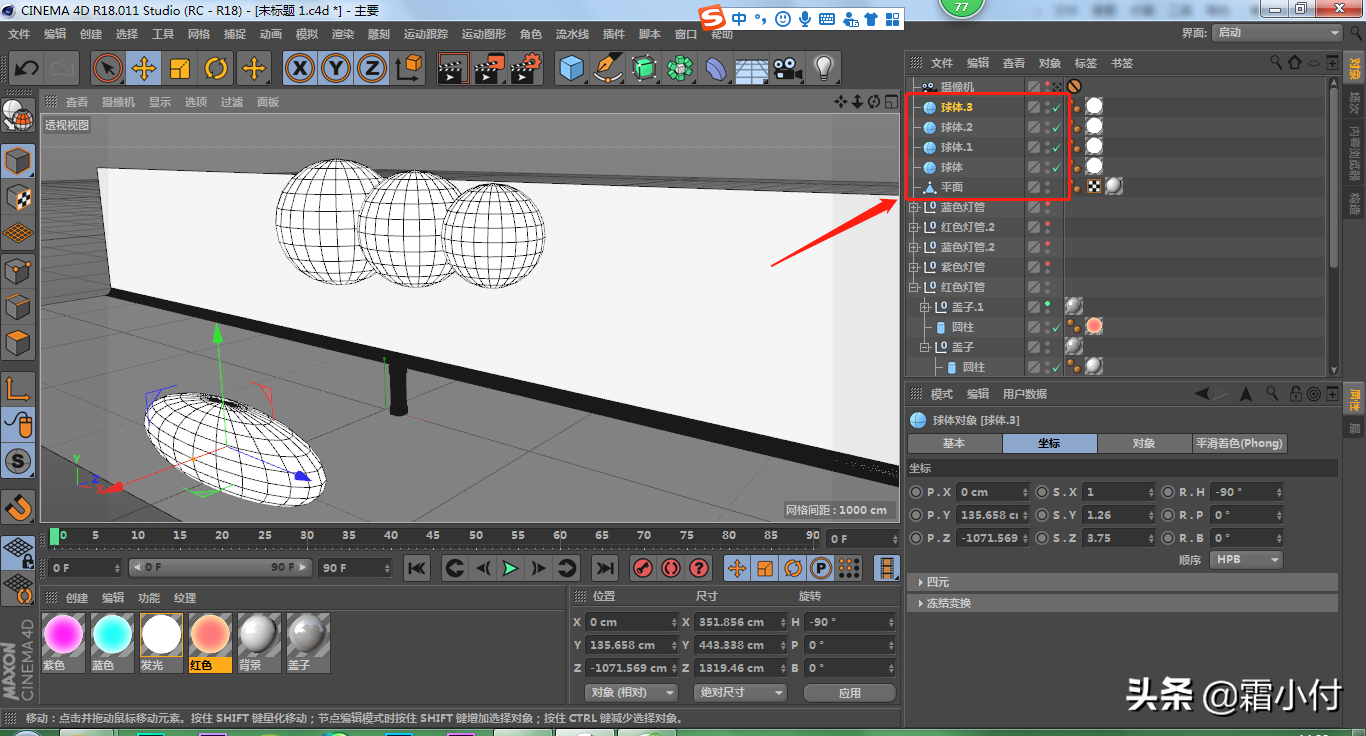The image size is (1366, 736).
Task: Toggle the green checkmark for 球体
Action: [x=1056, y=167]
